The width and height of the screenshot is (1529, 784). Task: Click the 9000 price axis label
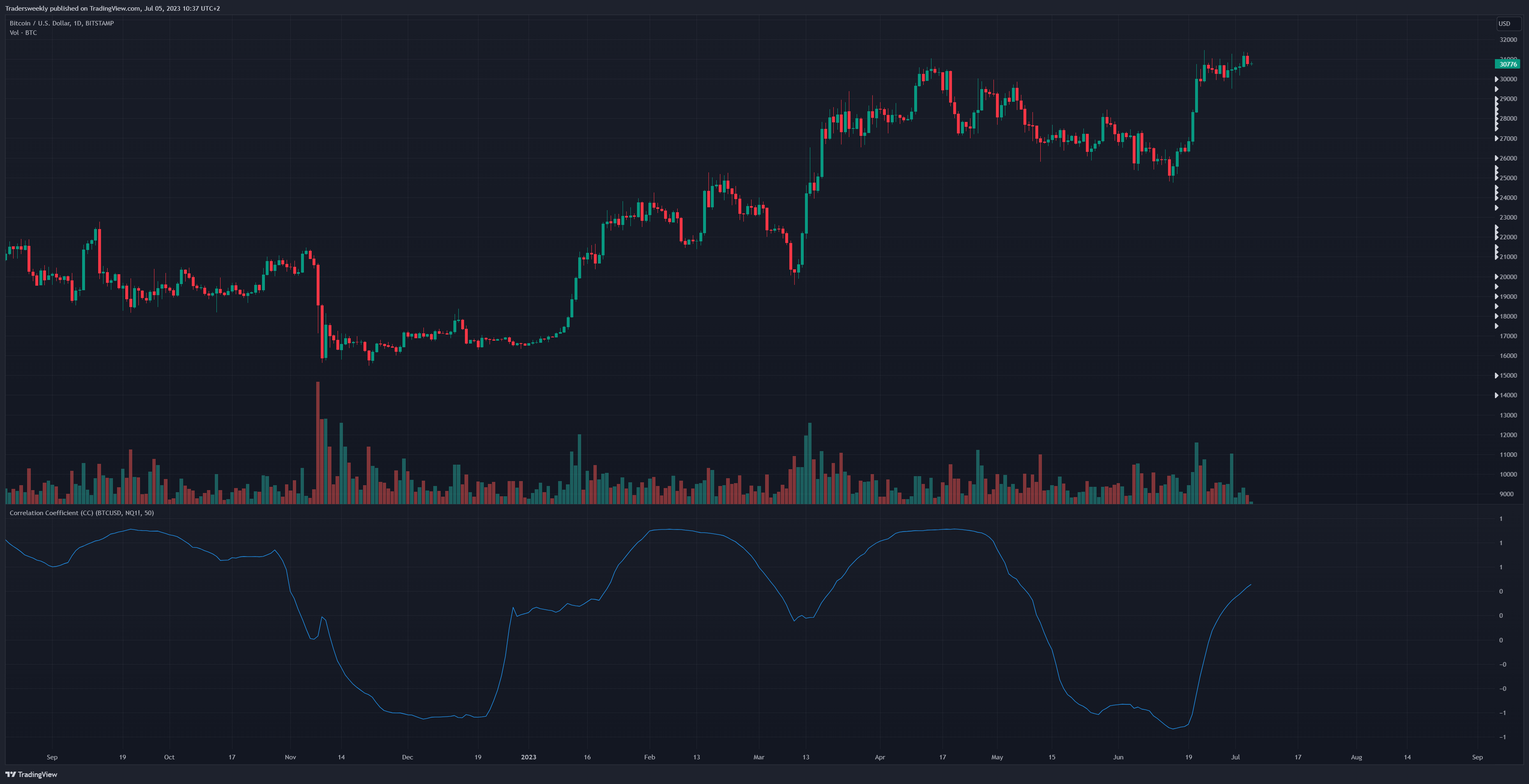pyautogui.click(x=1506, y=494)
